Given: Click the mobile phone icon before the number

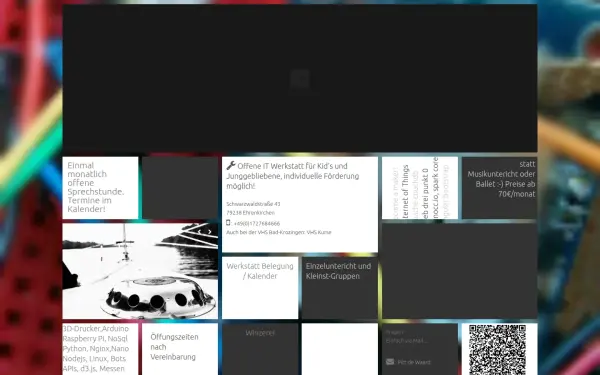Looking at the screenshot, I should point(228,223).
